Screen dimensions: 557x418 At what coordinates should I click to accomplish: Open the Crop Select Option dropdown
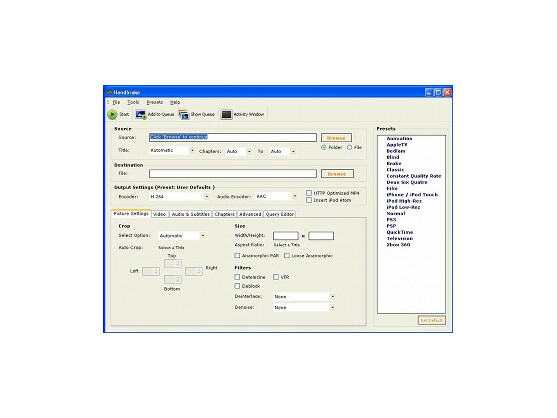(x=182, y=235)
